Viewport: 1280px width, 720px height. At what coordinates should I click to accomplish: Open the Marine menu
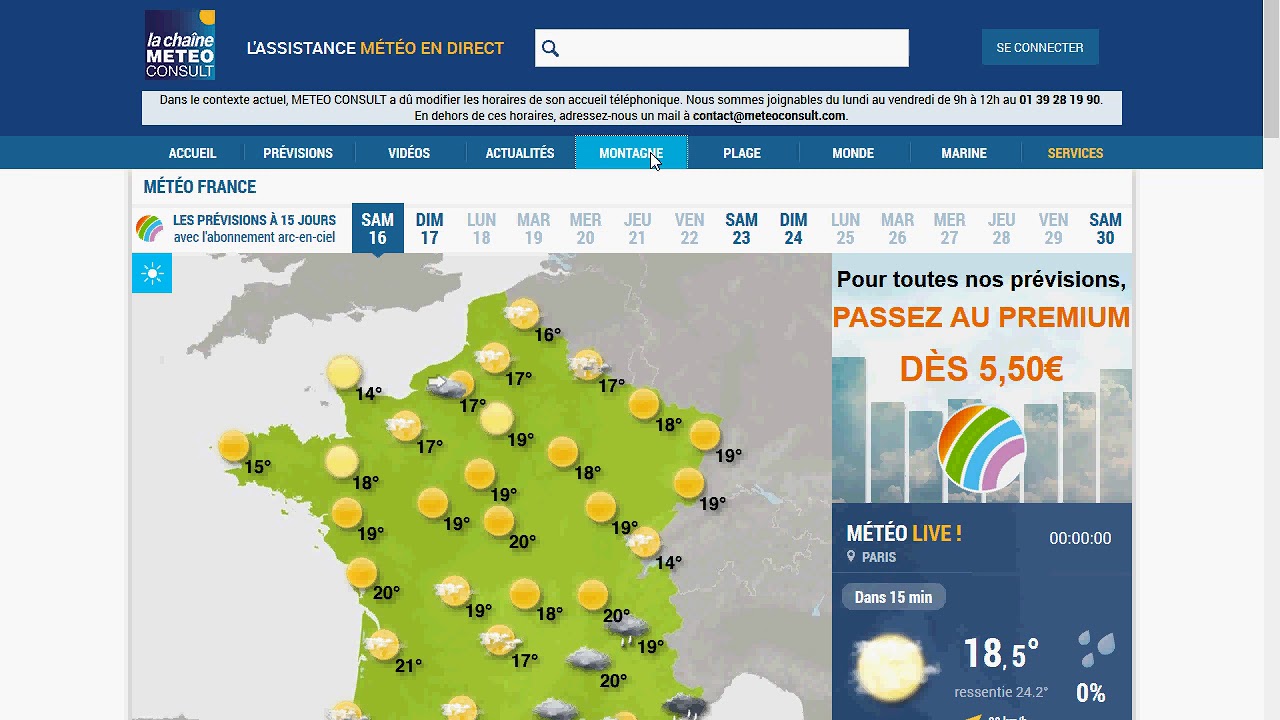[964, 153]
